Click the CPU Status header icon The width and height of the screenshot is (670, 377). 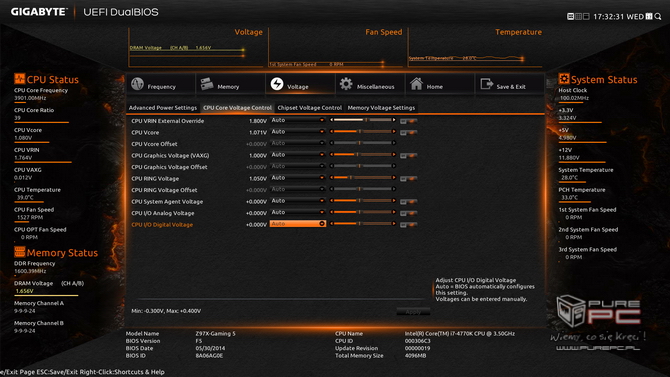pyautogui.click(x=19, y=79)
